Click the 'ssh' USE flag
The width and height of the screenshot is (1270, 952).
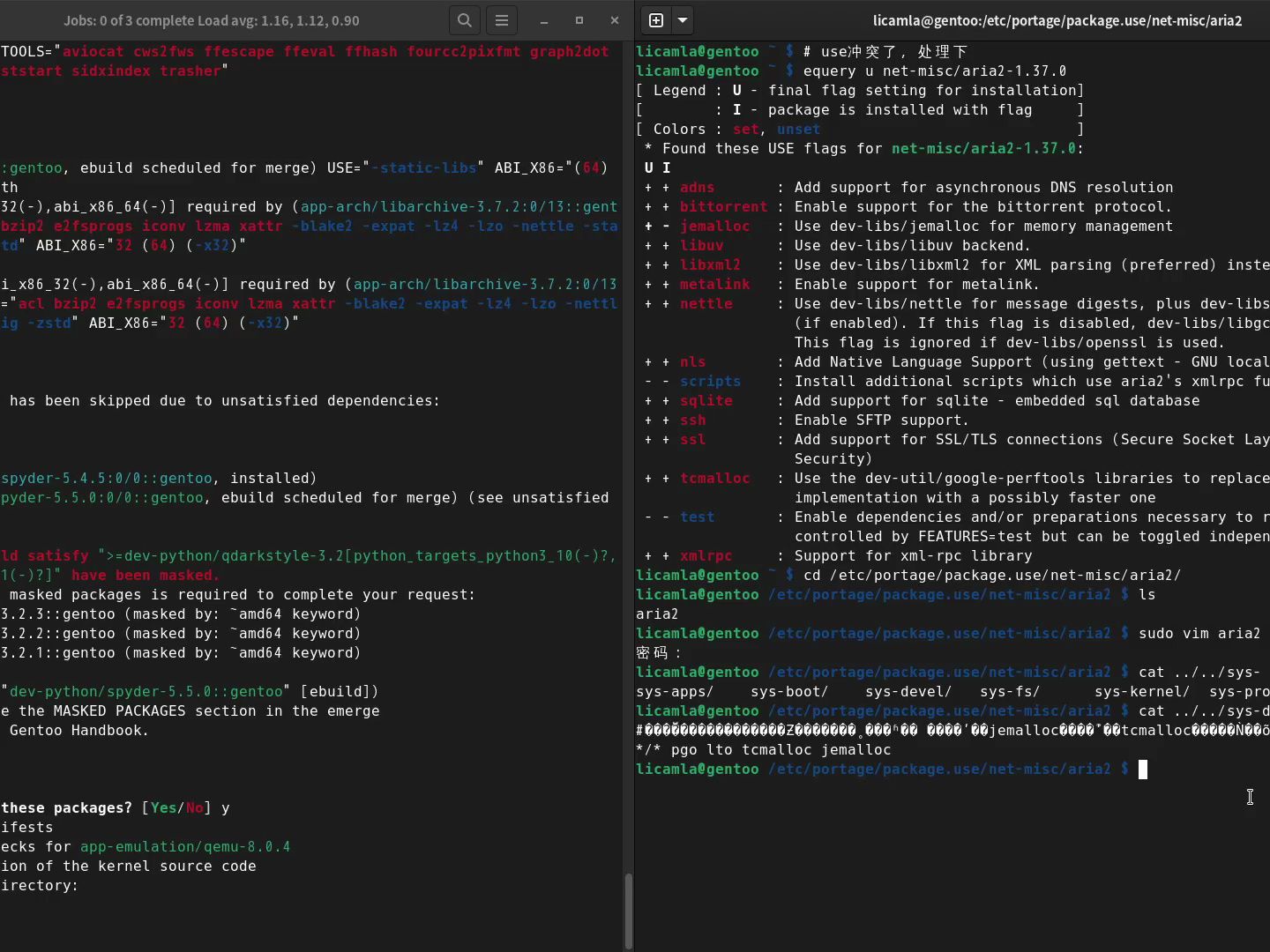[x=692, y=420]
